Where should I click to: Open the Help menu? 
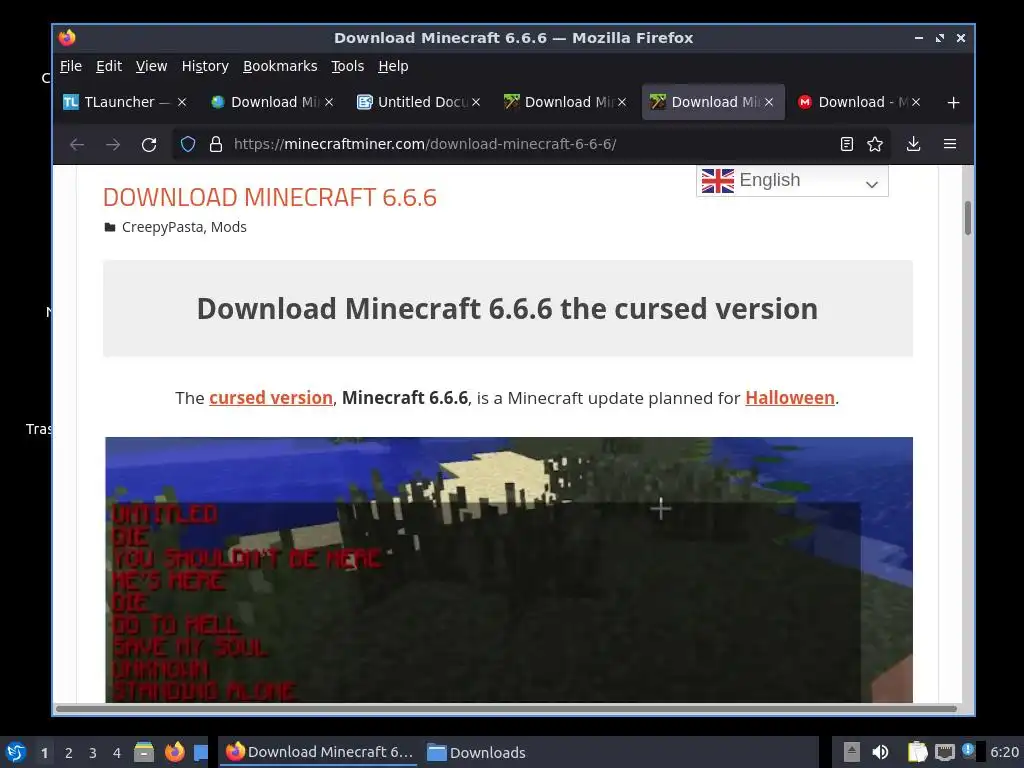393,66
